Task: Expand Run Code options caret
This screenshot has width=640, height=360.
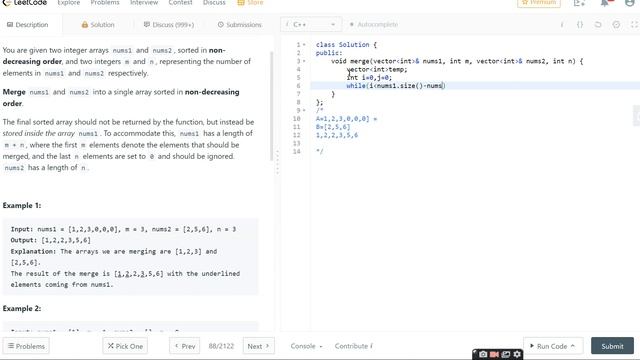Action: (573, 346)
